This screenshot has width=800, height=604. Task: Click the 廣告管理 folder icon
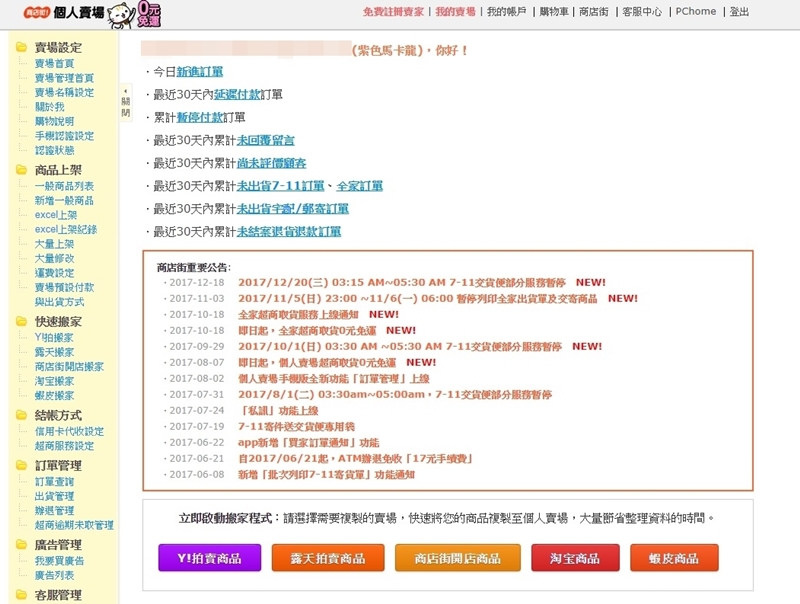21,544
